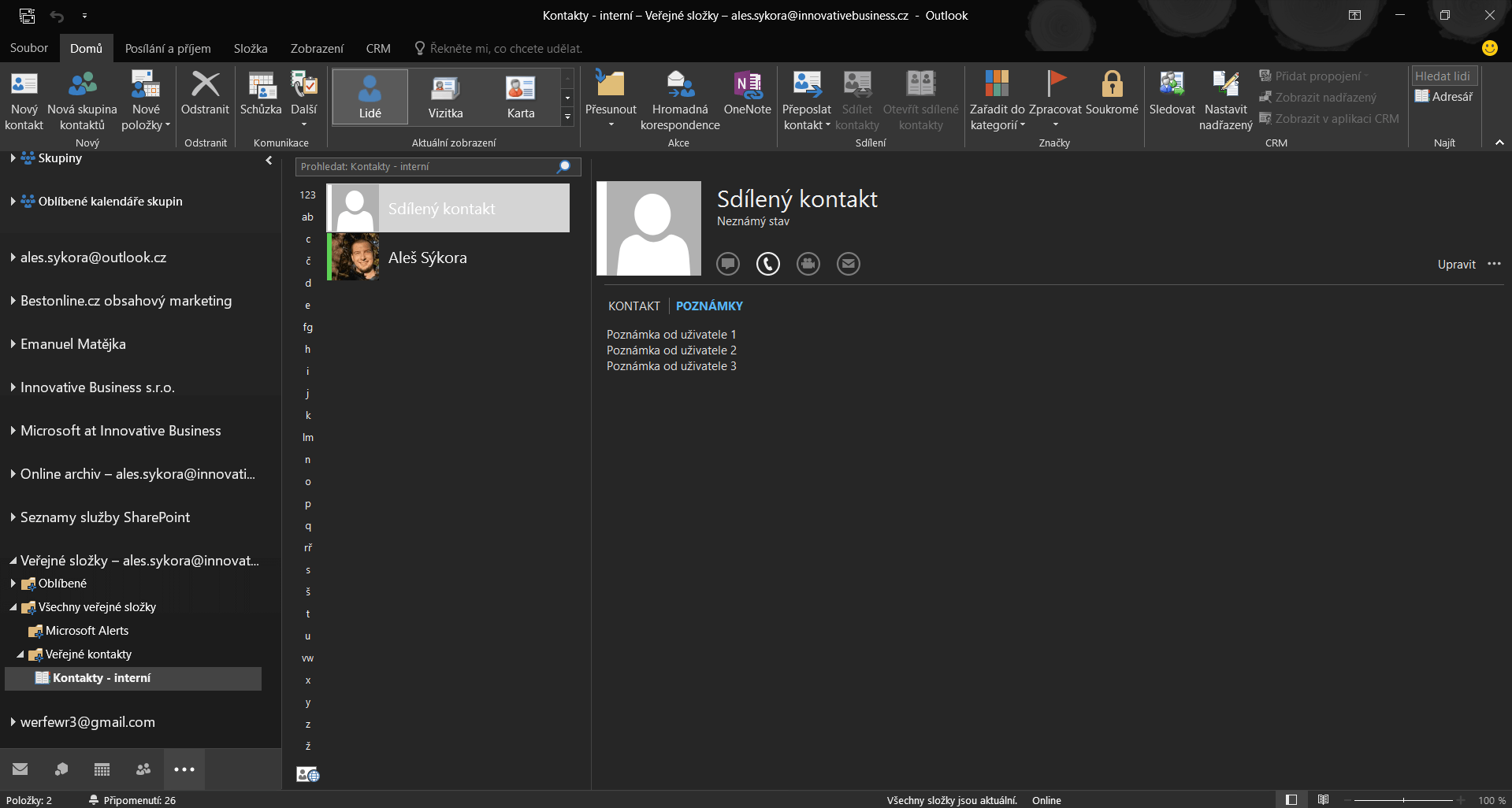Switch to Lidé view
This screenshot has height=808, width=1512.
click(x=370, y=97)
